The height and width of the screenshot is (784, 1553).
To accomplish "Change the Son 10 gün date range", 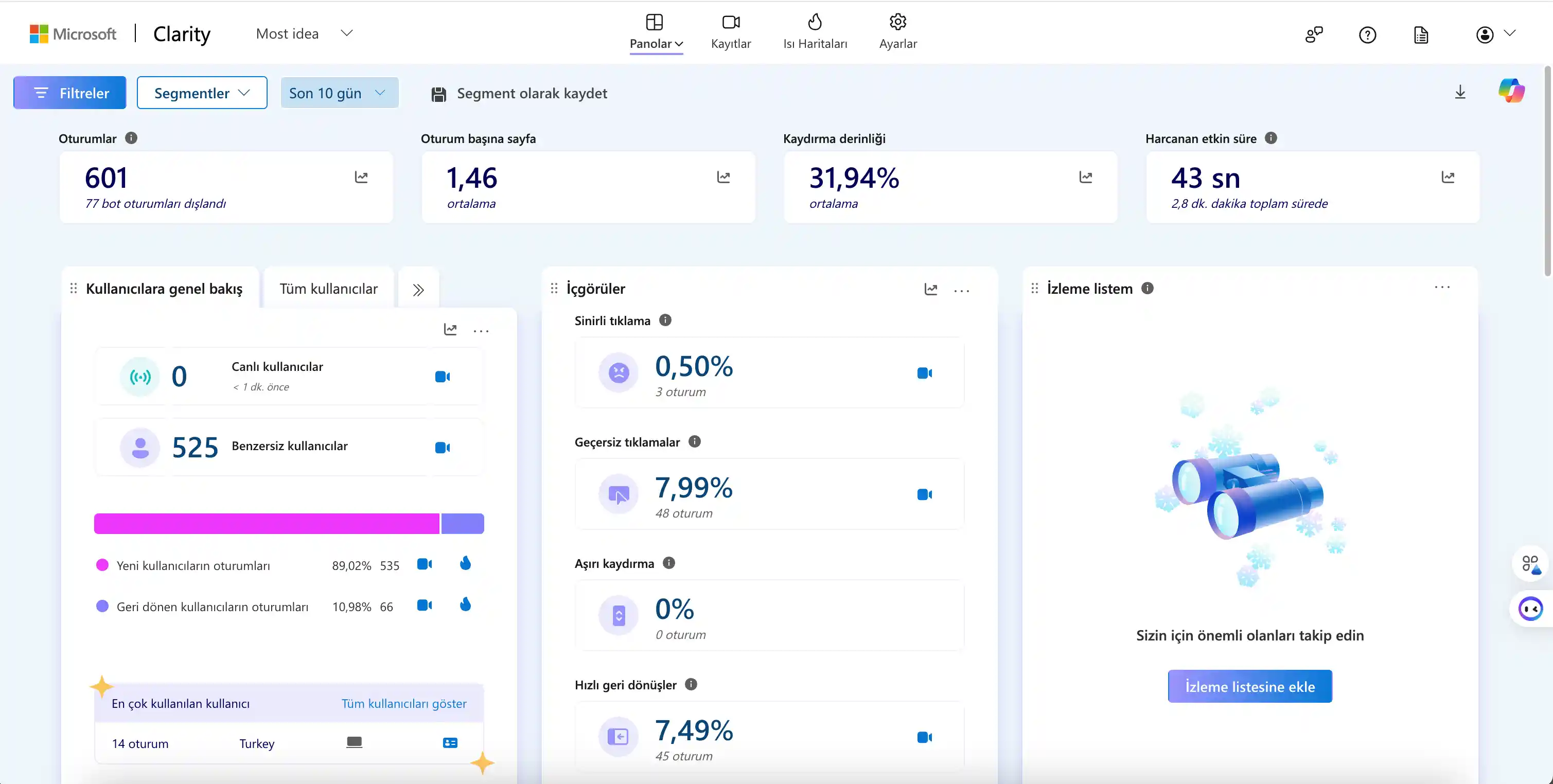I will click(340, 93).
